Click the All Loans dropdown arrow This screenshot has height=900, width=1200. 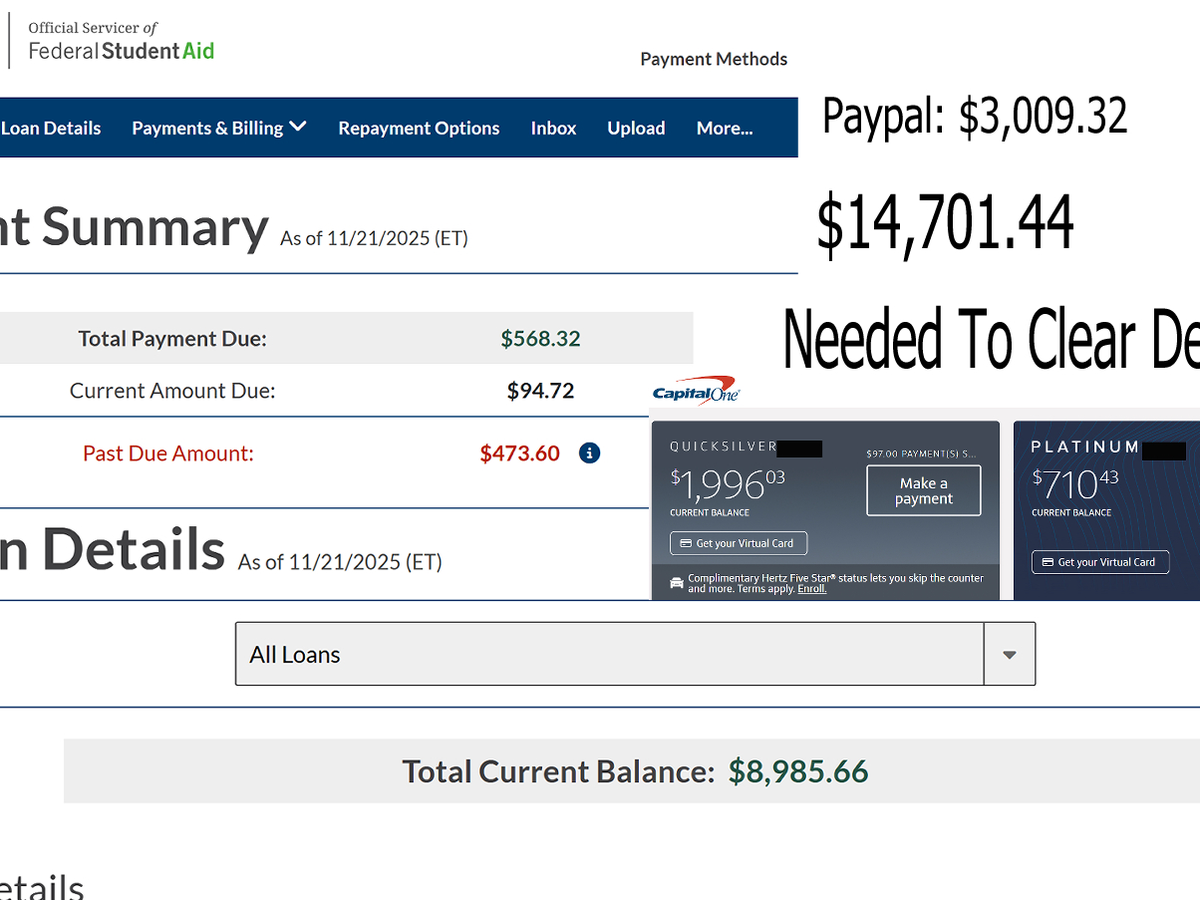click(x=1009, y=654)
